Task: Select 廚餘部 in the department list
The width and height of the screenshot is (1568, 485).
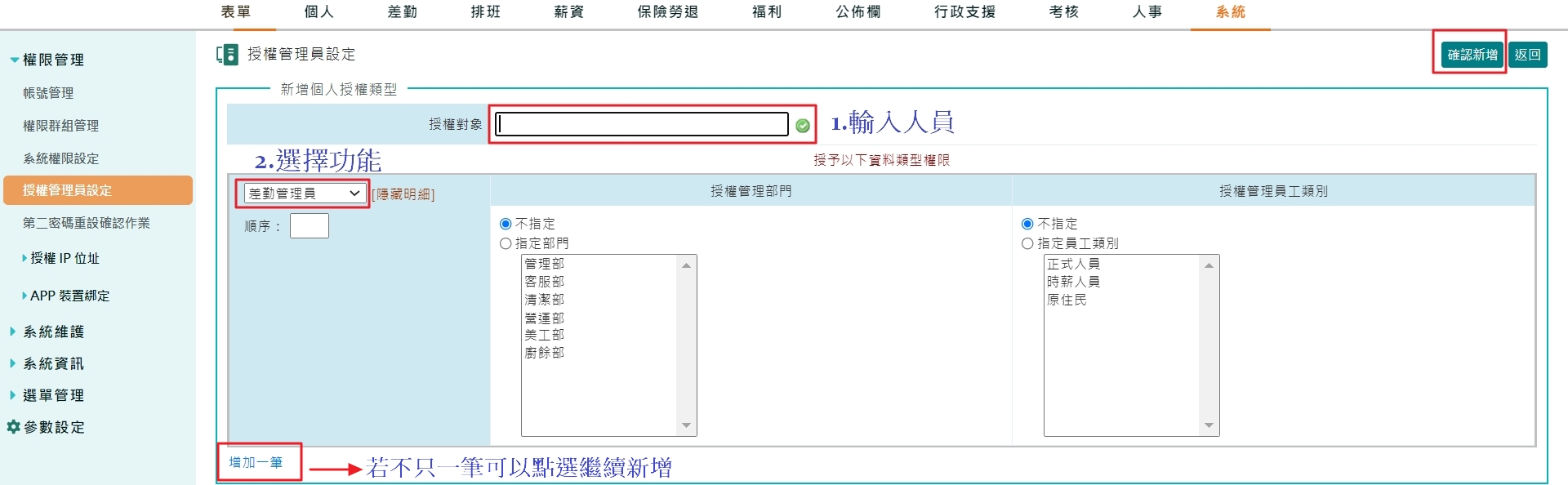Action: click(545, 353)
